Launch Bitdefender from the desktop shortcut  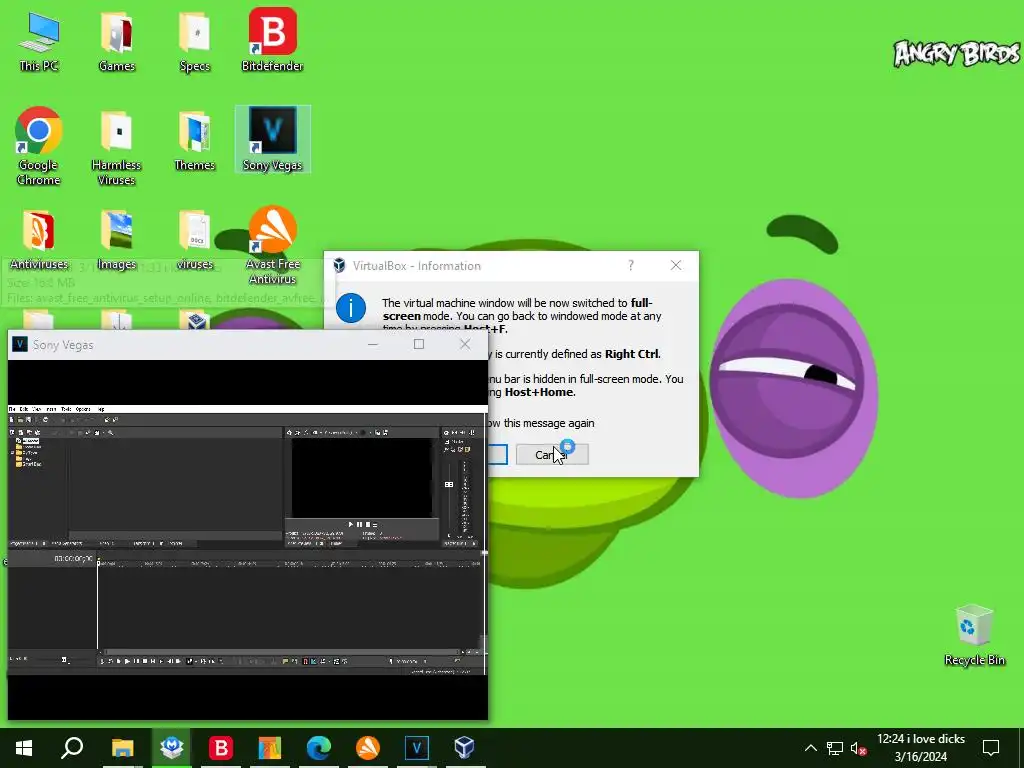pyautogui.click(x=272, y=39)
